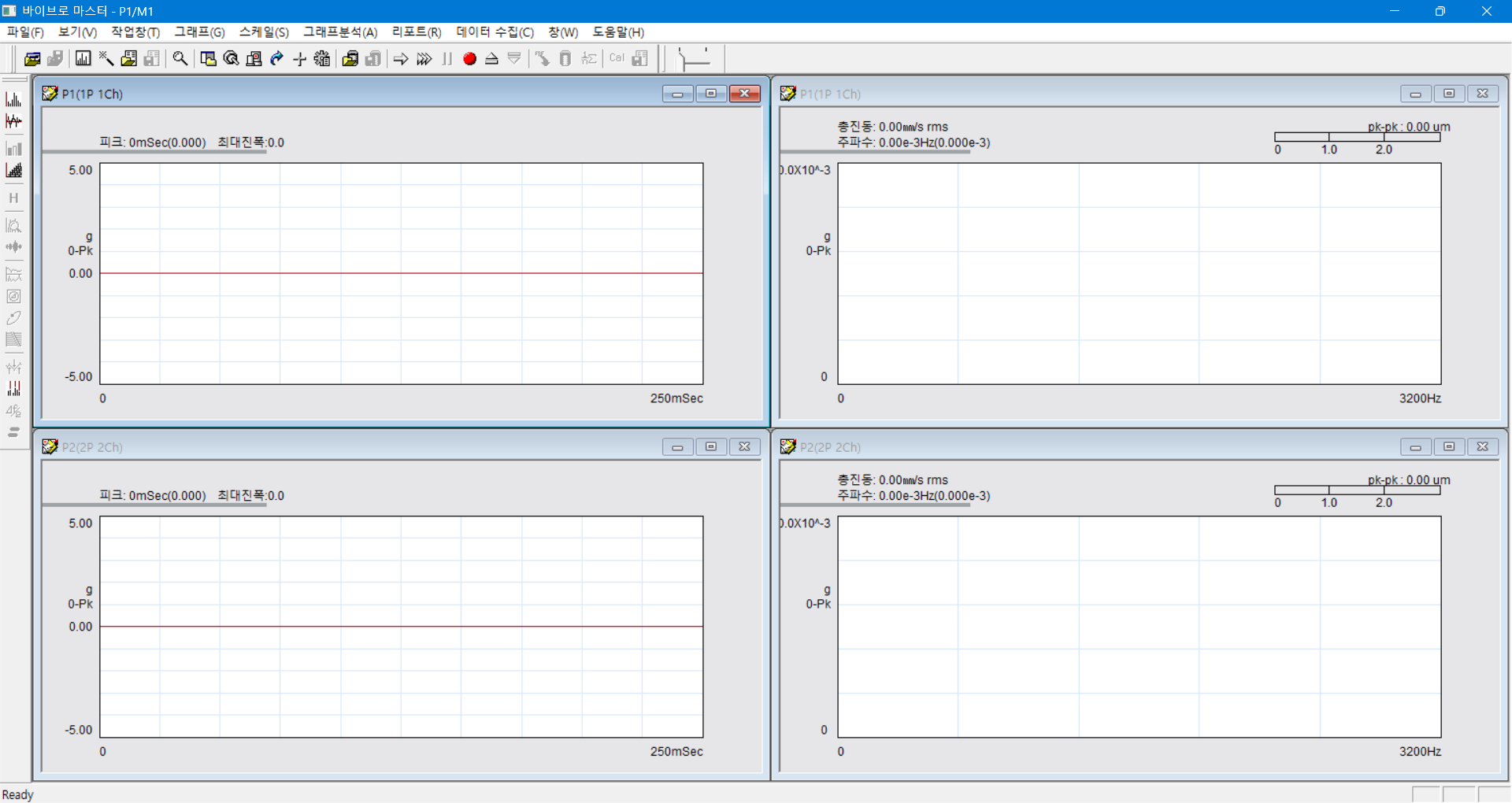Maximize the P2(2P 2Ch) waveform window
1512x803 pixels.
point(710,447)
